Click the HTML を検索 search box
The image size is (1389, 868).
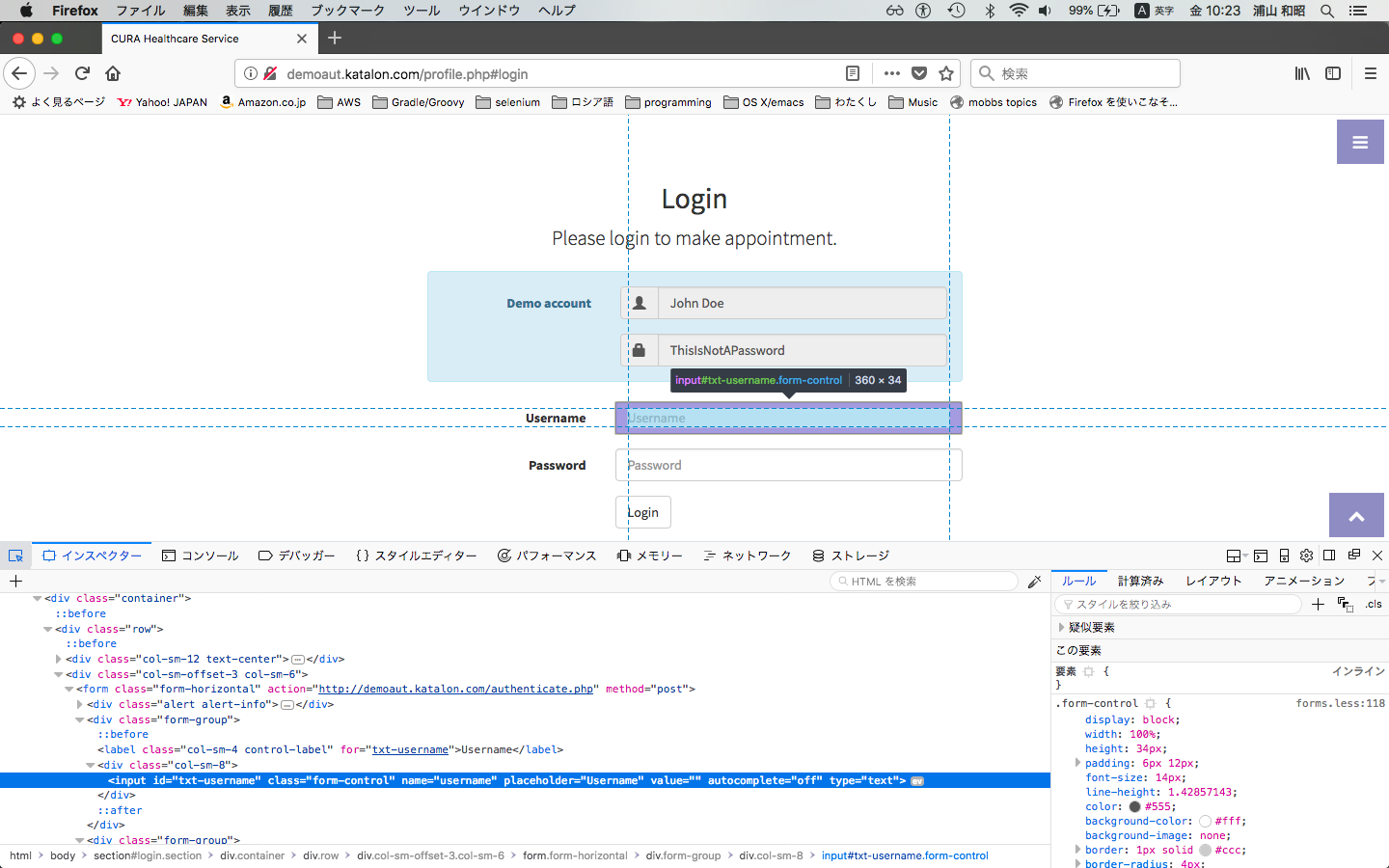[924, 582]
